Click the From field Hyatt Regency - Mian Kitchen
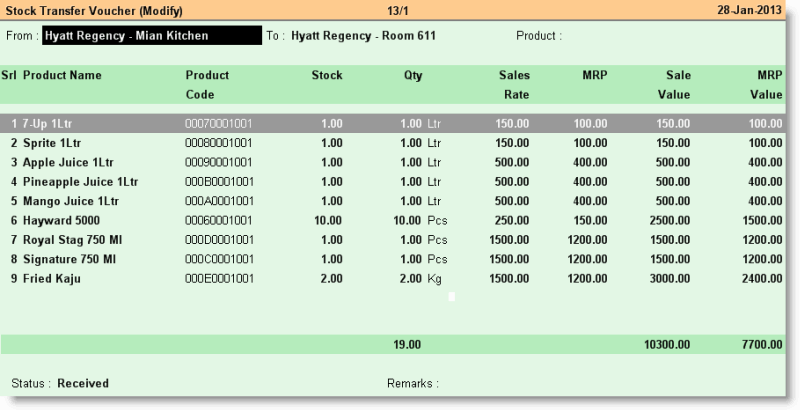The width and height of the screenshot is (800, 410). (152, 36)
